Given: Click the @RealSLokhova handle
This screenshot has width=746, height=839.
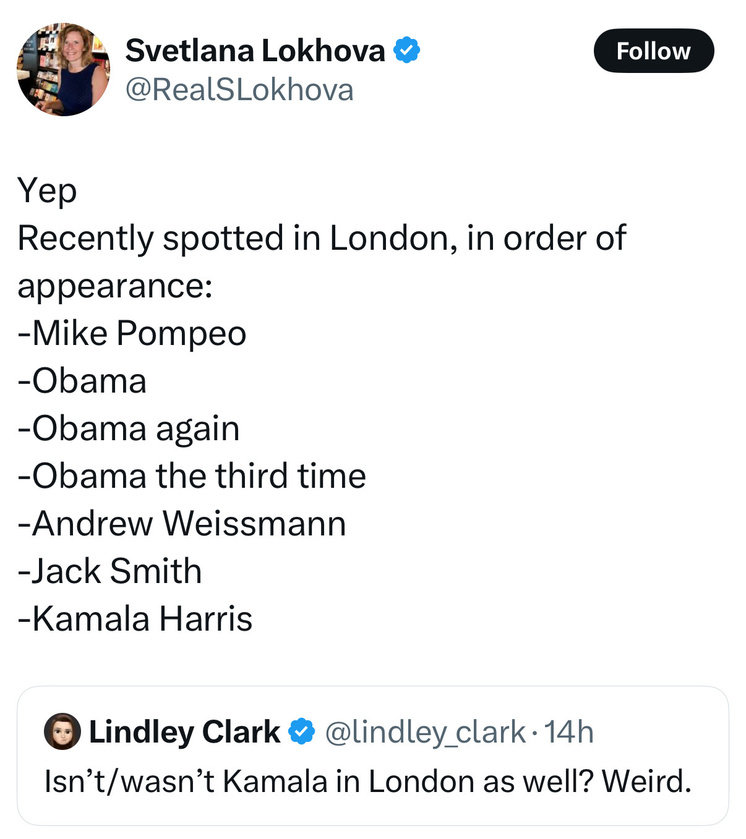Looking at the screenshot, I should (239, 90).
